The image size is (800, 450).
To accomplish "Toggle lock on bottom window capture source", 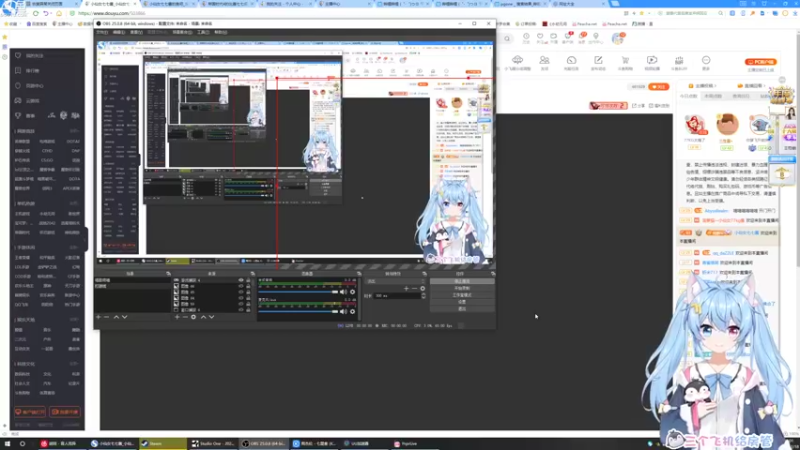I will (x=248, y=310).
